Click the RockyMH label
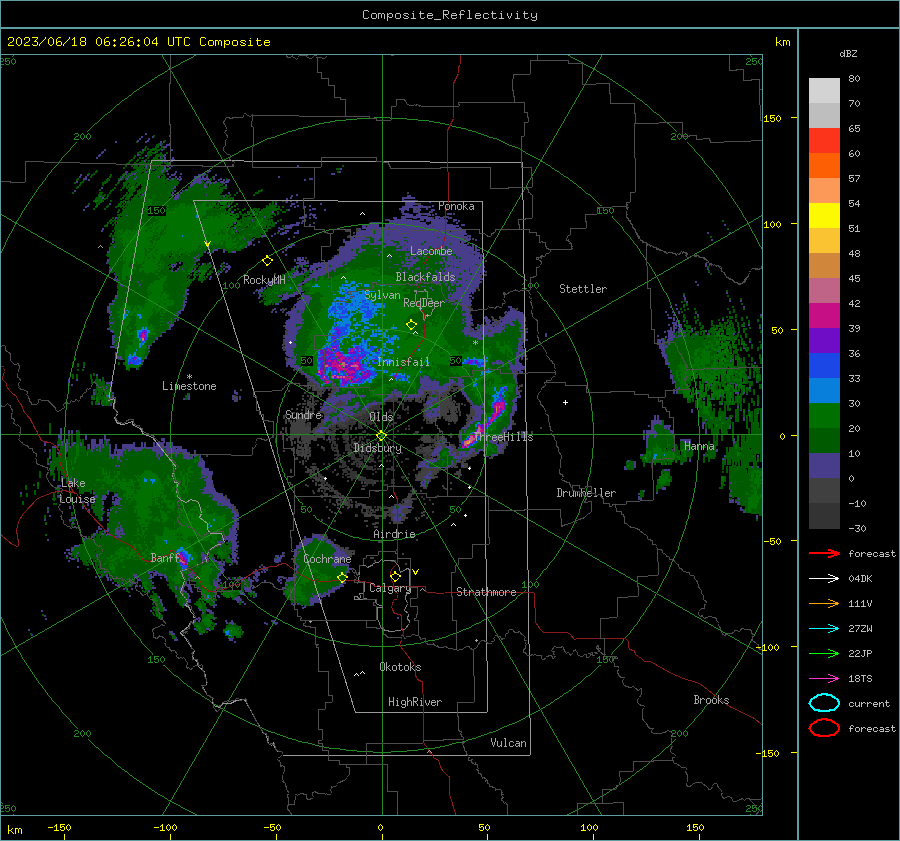The image size is (900, 841). (264, 280)
